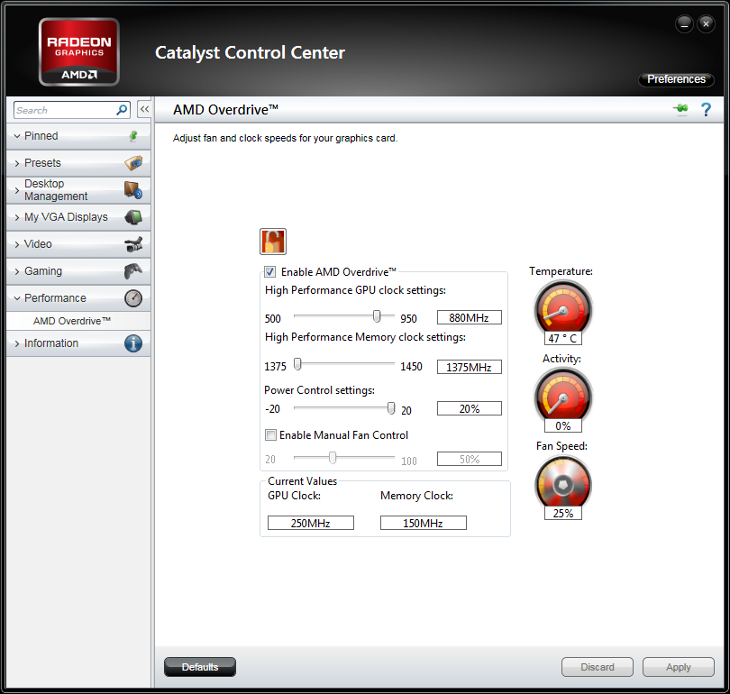
Task: Click the search magnifier icon
Action: click(122, 110)
